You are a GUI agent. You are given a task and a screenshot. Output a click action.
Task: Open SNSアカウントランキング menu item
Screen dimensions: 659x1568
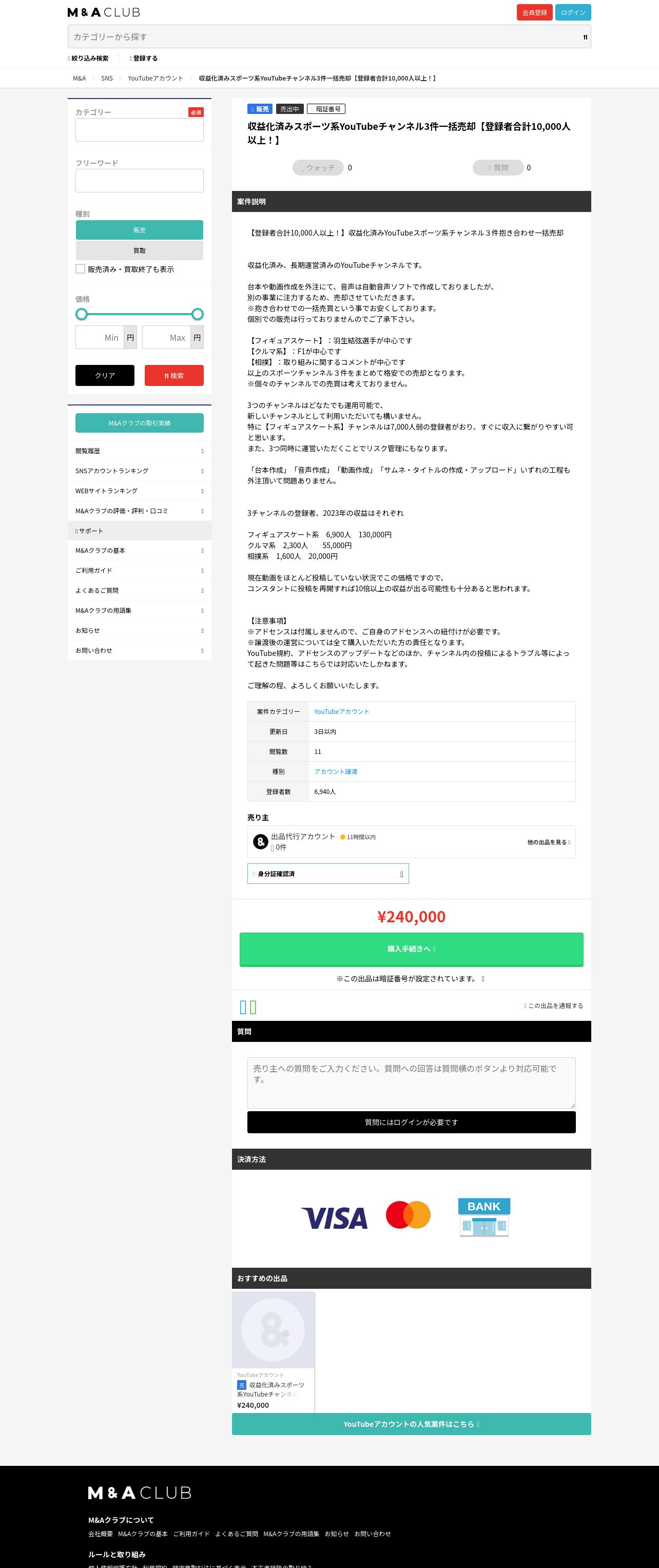[140, 471]
